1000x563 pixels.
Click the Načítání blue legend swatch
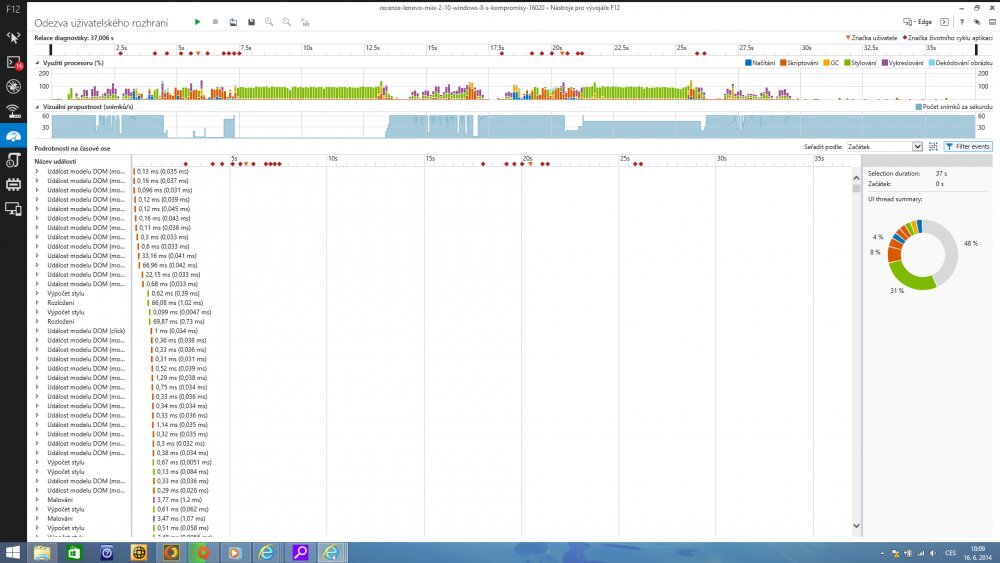click(748, 63)
